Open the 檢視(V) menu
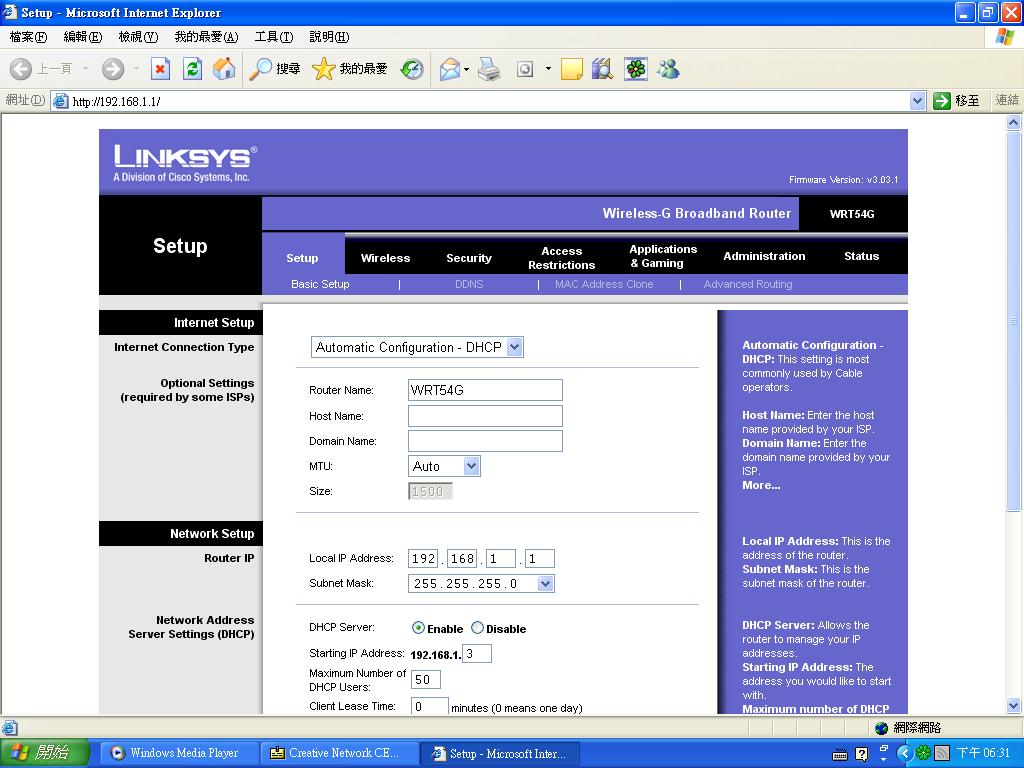1024x768 pixels. (x=138, y=37)
